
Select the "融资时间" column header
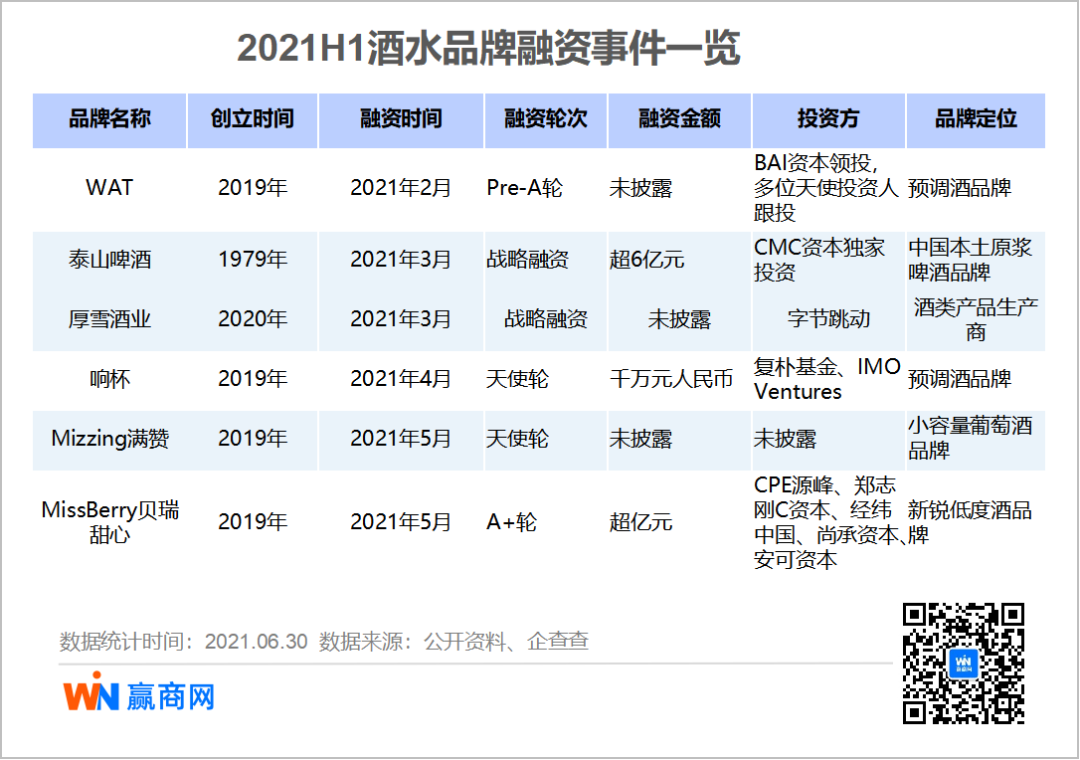(401, 119)
